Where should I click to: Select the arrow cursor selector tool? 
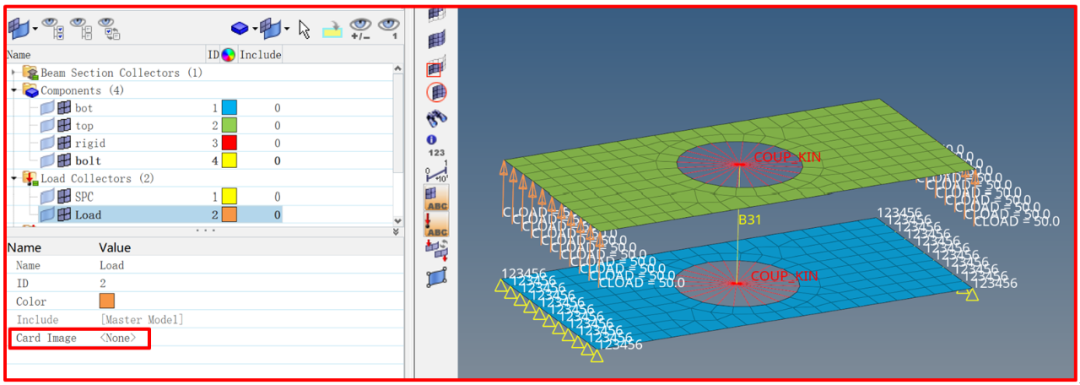pos(304,29)
